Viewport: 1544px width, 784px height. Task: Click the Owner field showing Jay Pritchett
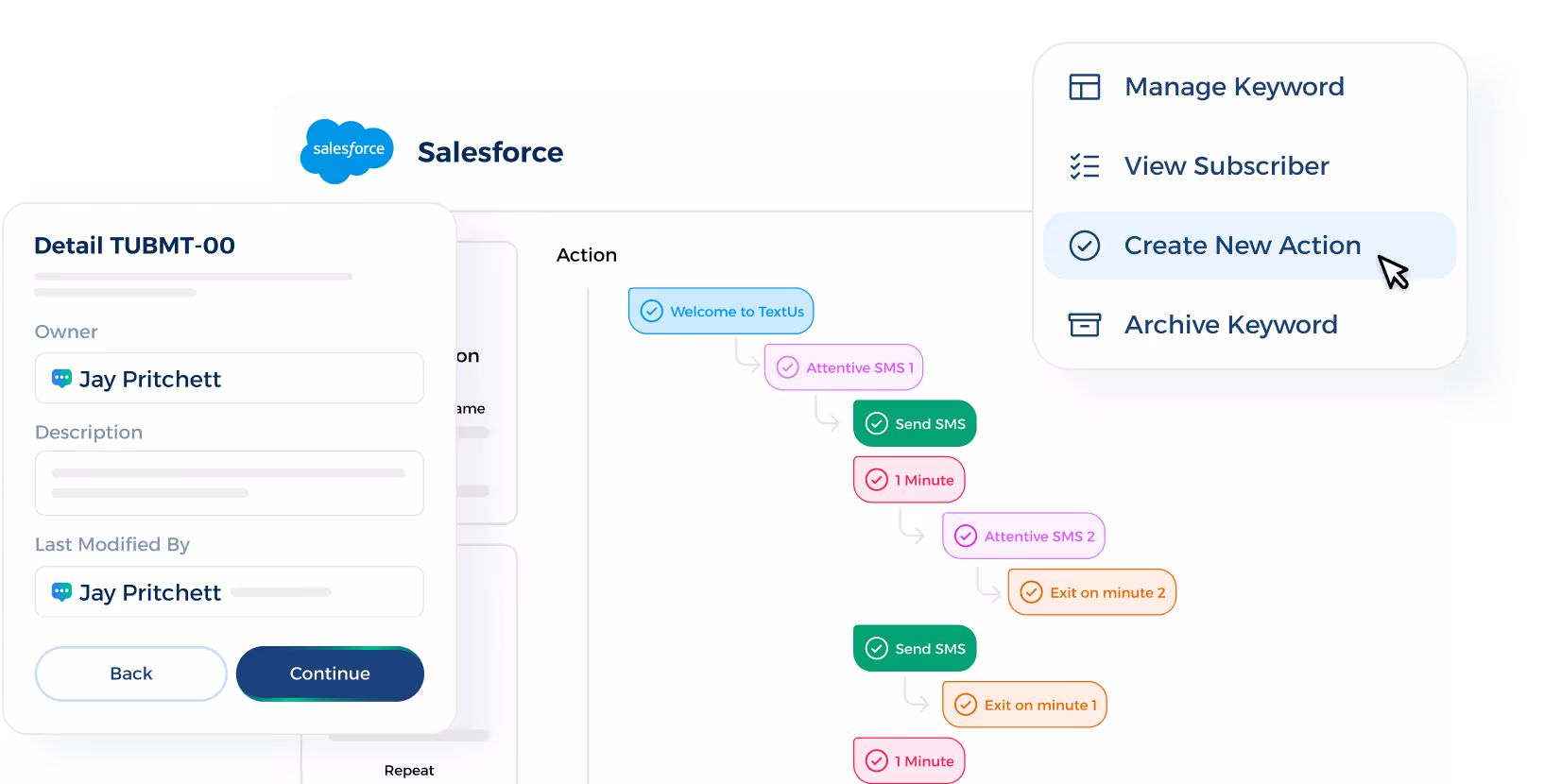tap(230, 379)
